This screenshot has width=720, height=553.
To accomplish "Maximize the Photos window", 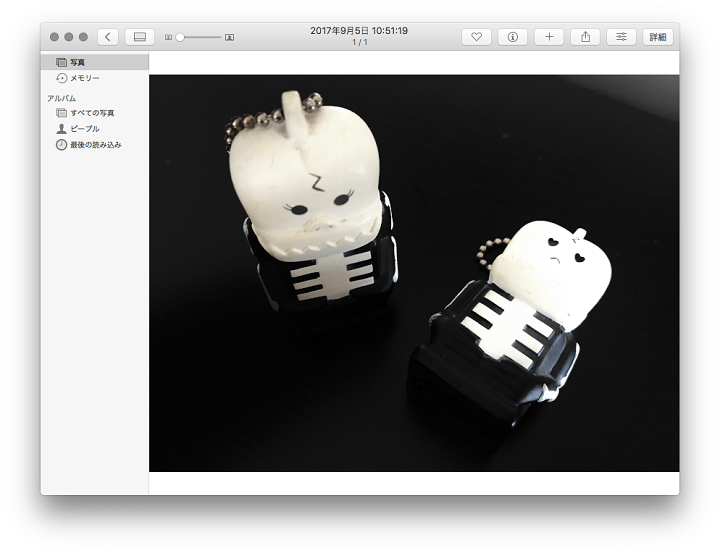I will (x=83, y=37).
